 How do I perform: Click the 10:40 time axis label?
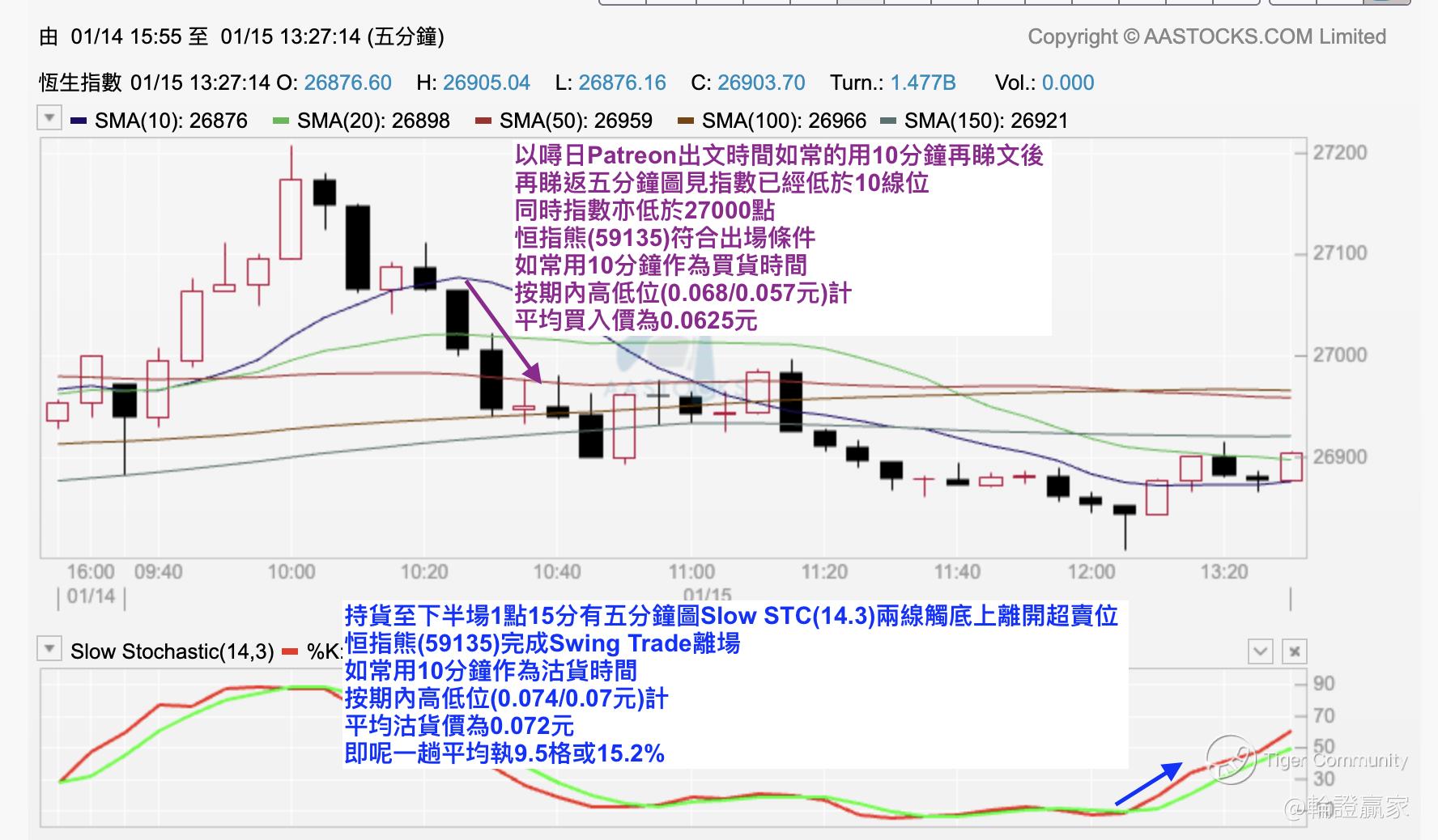(x=557, y=572)
